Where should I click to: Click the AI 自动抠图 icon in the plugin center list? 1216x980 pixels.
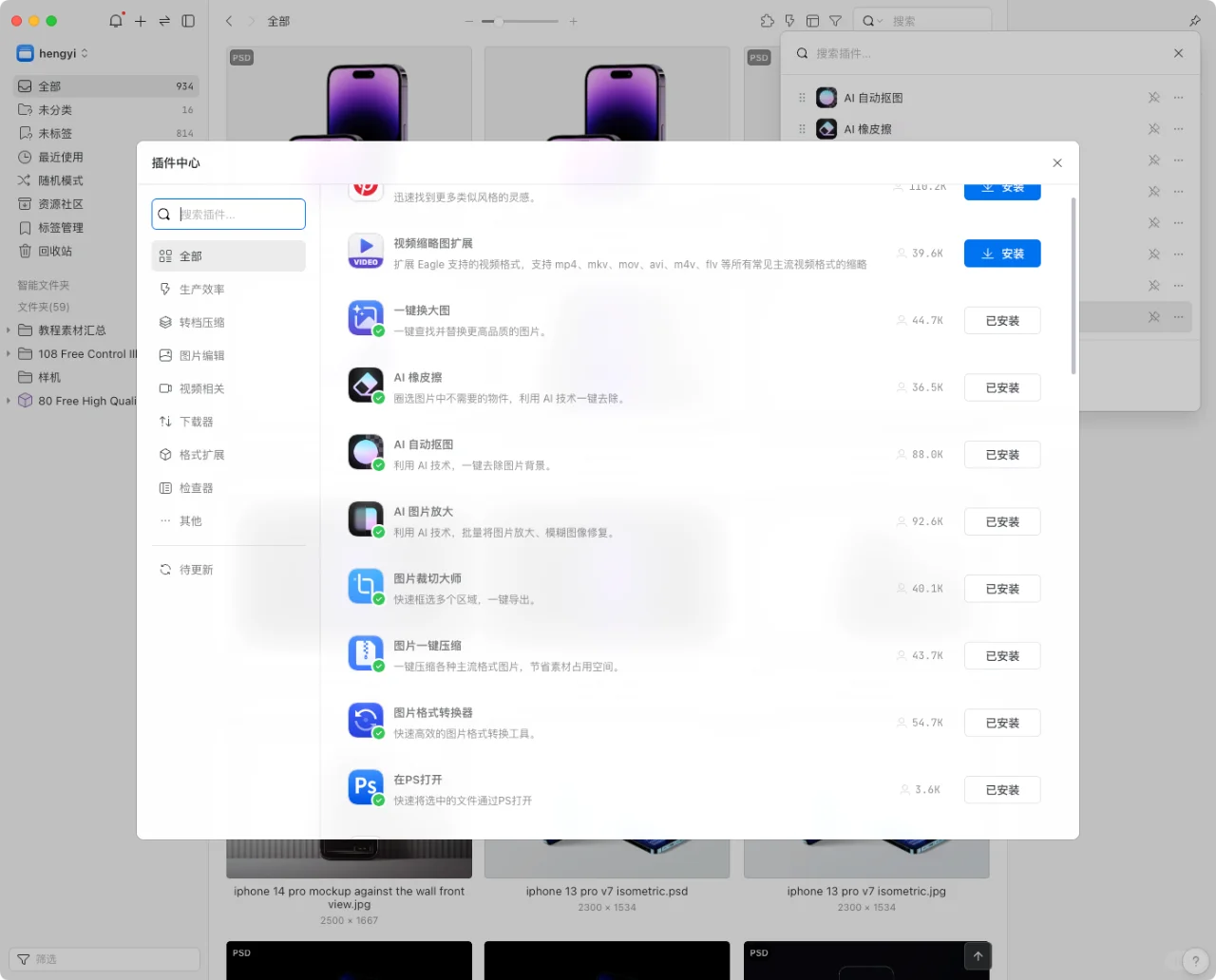pyautogui.click(x=366, y=452)
